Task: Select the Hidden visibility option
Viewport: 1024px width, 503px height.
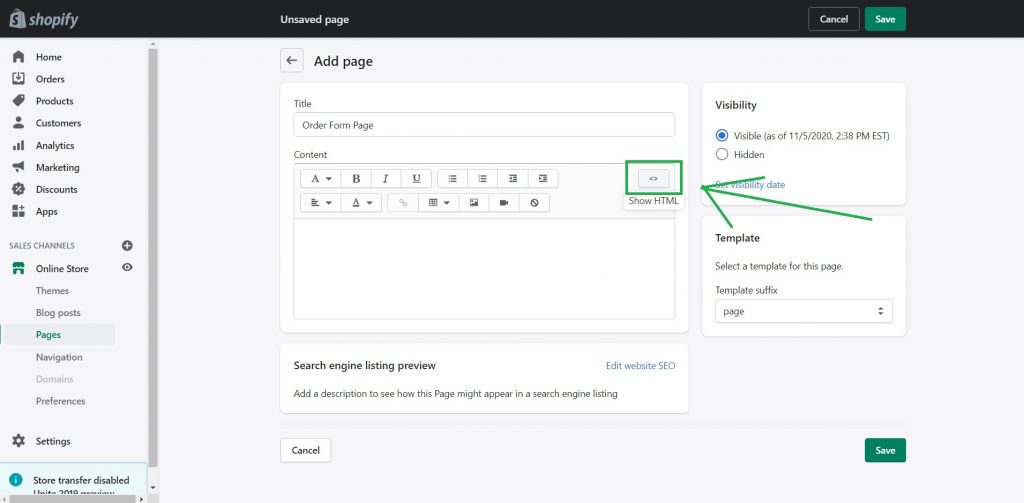Action: pos(722,154)
